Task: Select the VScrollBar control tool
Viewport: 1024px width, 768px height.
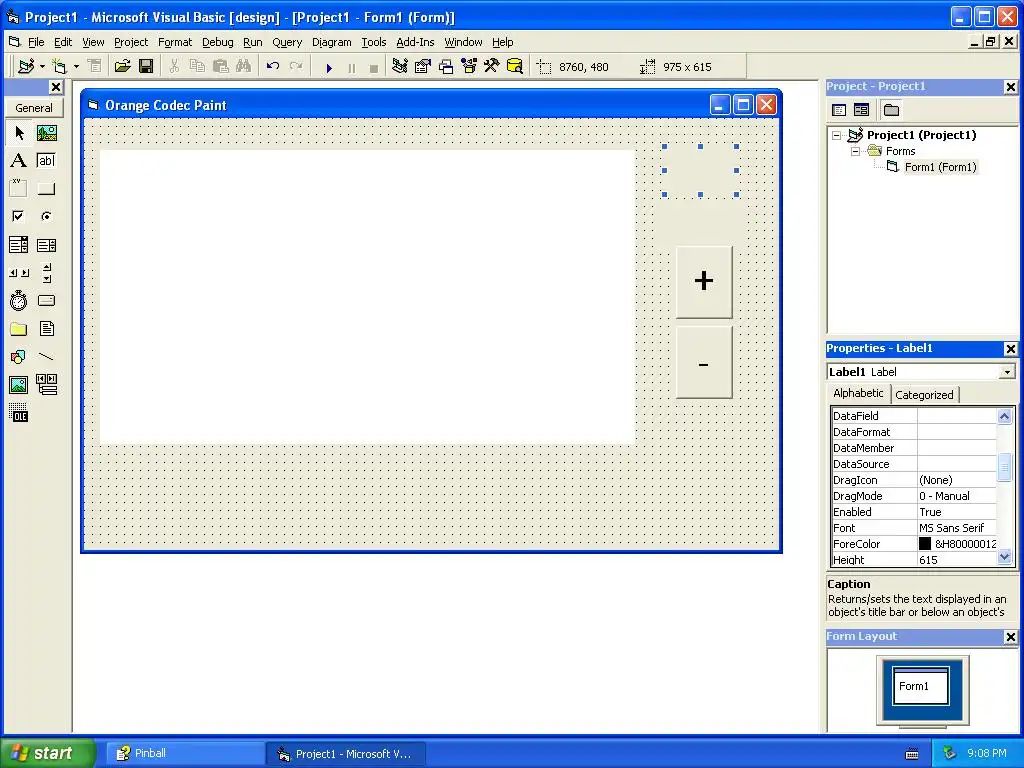Action: pos(46,273)
